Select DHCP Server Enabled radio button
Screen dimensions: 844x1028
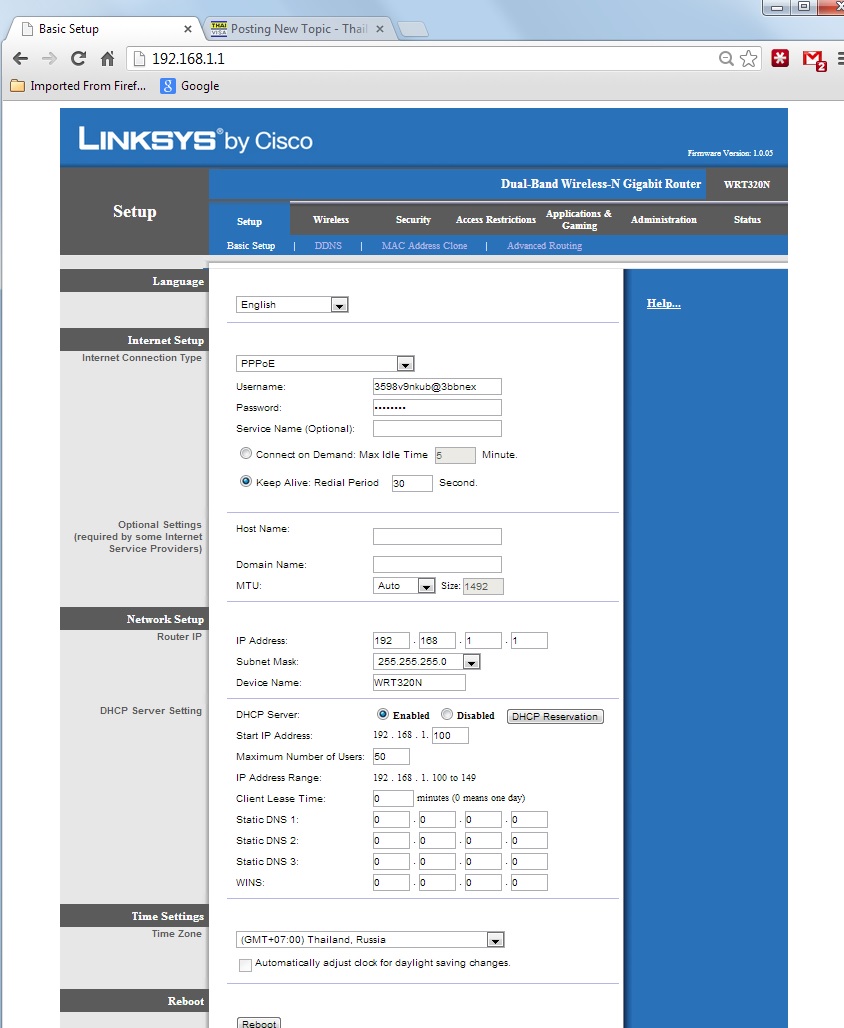click(x=383, y=714)
